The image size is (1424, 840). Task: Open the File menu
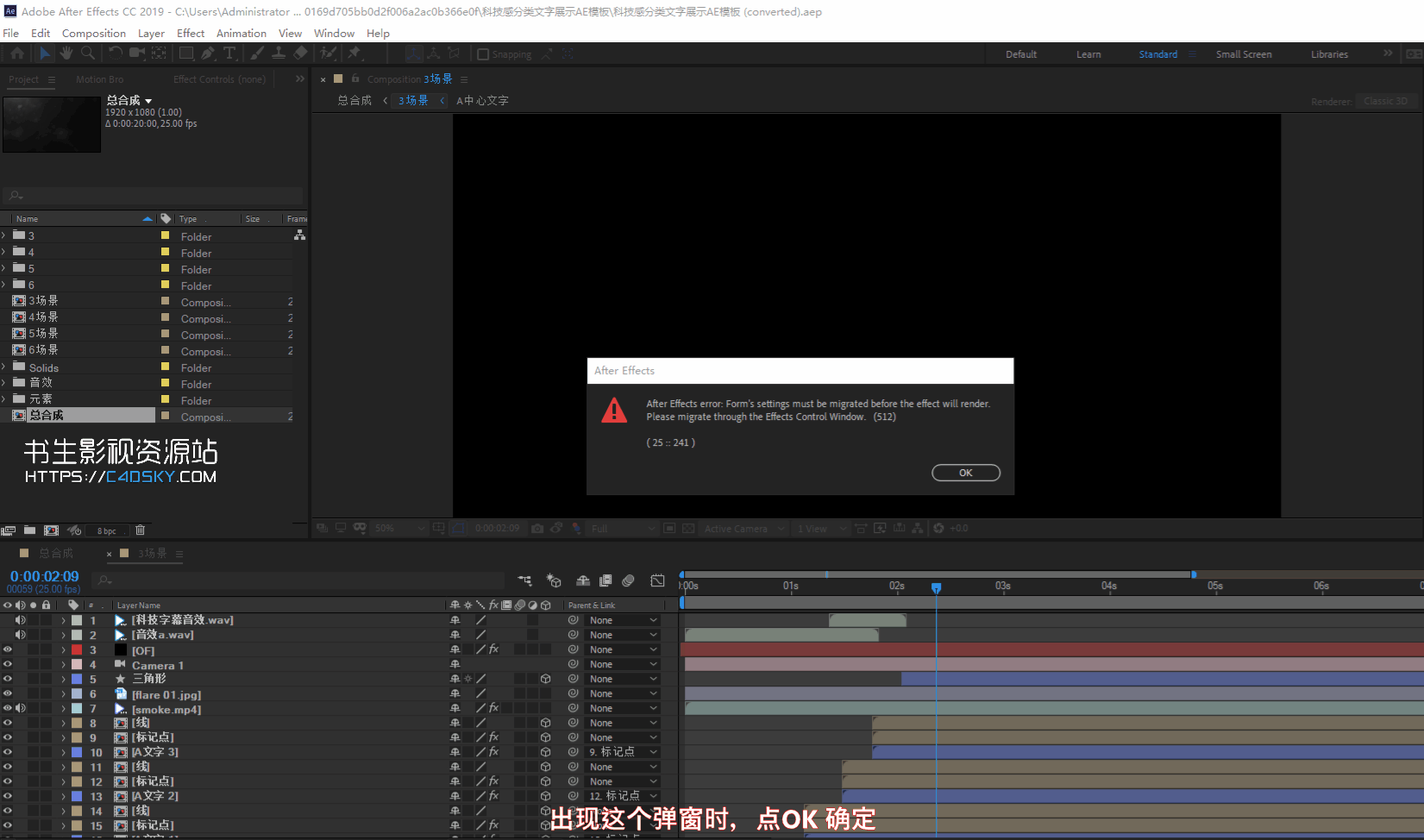point(11,34)
